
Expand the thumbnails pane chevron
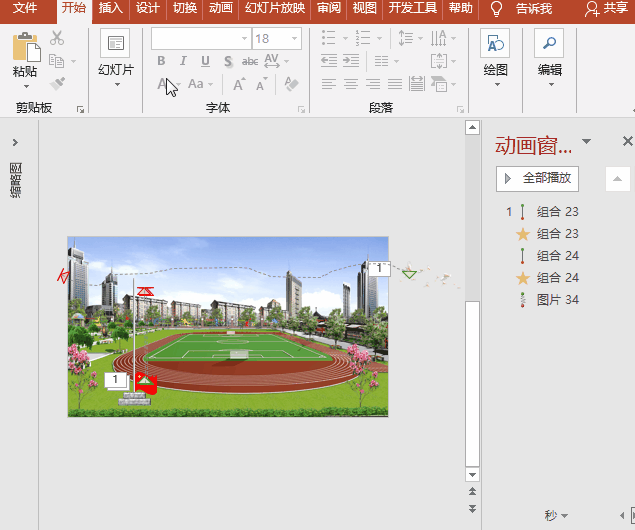(x=15, y=143)
